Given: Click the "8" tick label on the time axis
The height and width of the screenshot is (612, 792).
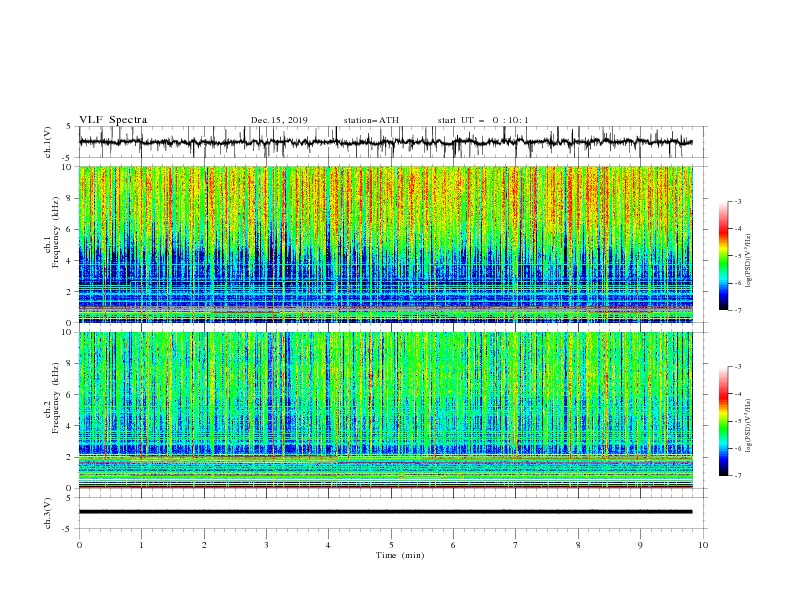Looking at the screenshot, I should click(578, 545).
